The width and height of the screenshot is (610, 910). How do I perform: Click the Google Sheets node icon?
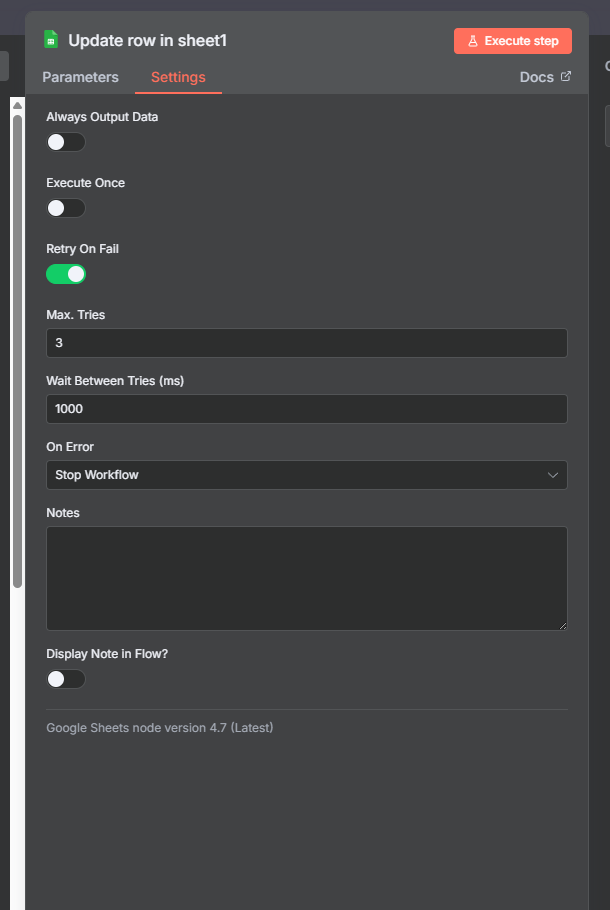[51, 40]
